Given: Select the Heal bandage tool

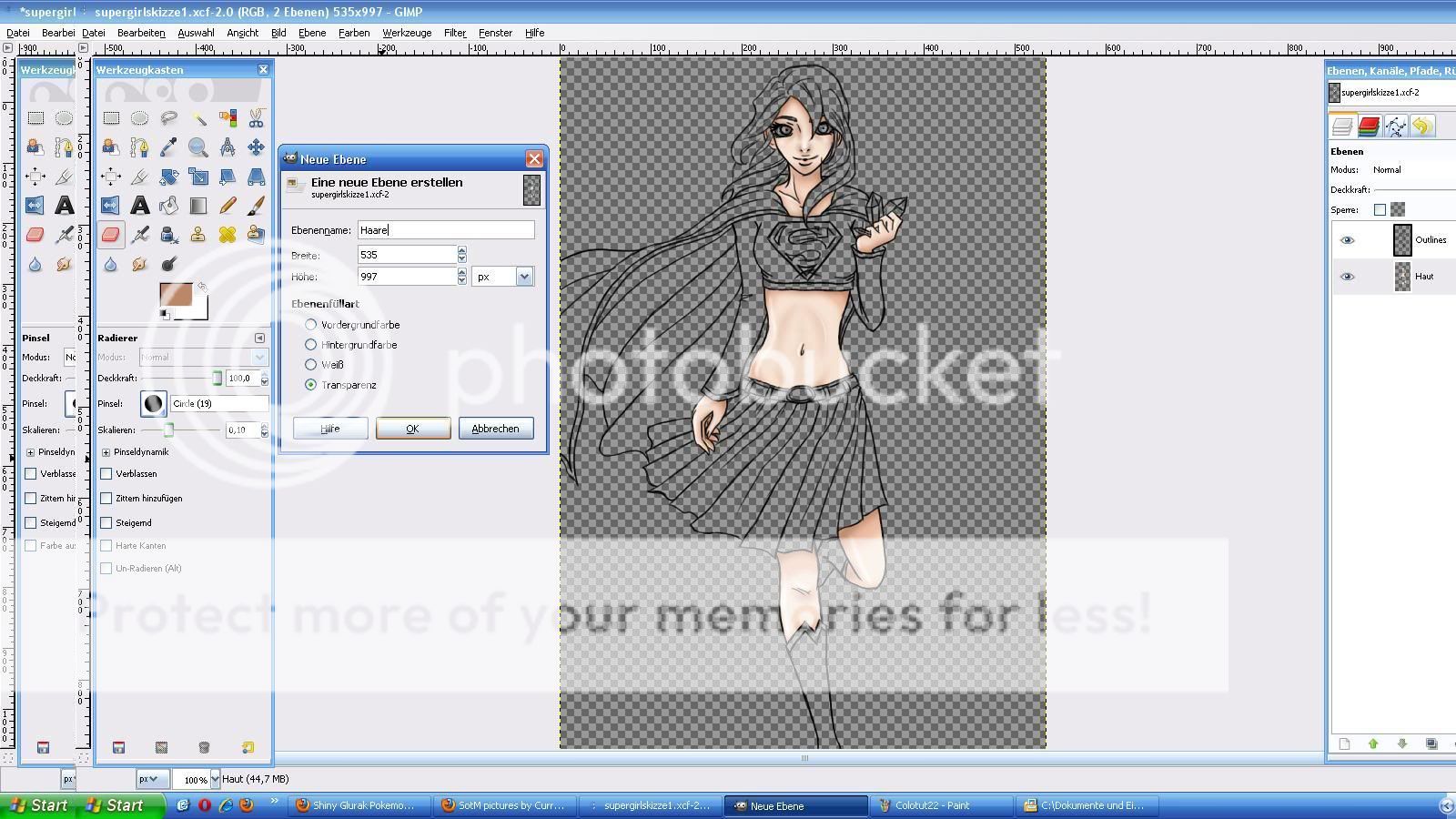Looking at the screenshot, I should (x=227, y=235).
